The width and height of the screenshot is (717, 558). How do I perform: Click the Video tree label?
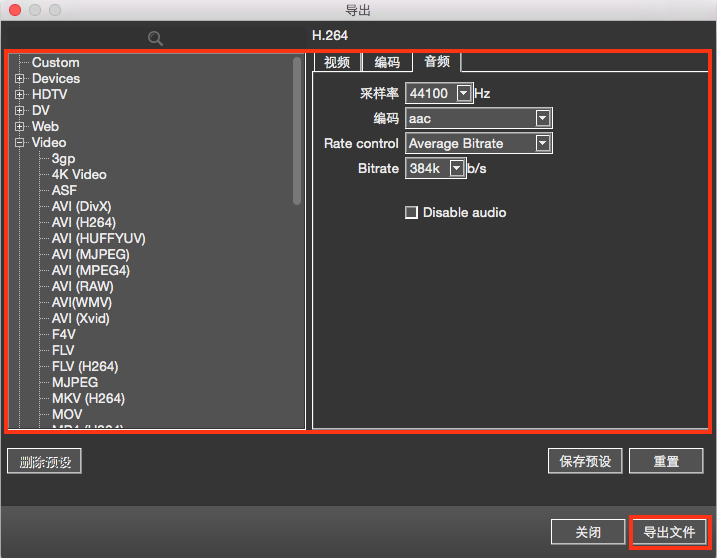49,143
